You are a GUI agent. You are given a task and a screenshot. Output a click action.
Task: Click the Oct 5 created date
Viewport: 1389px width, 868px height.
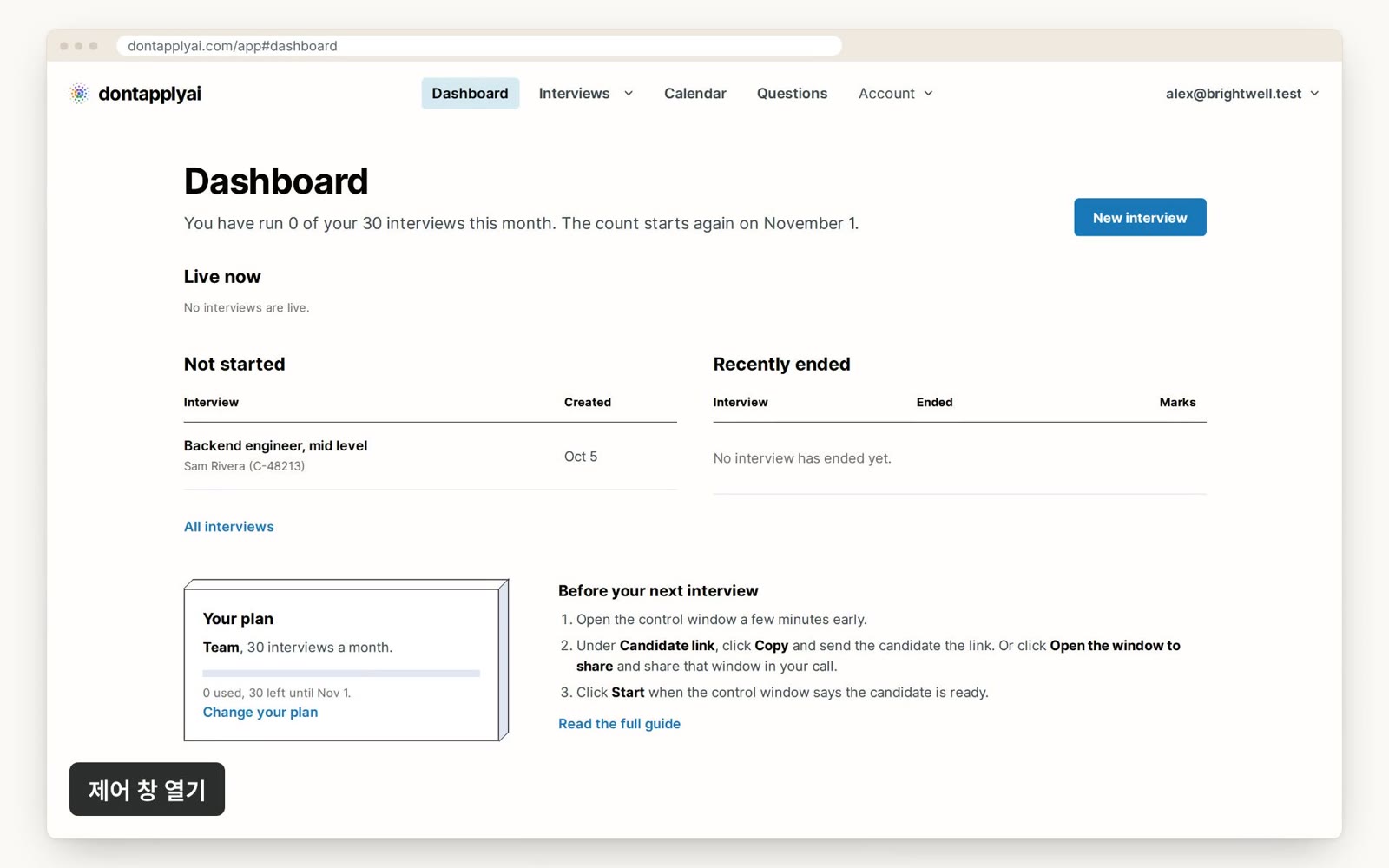pyautogui.click(x=581, y=457)
